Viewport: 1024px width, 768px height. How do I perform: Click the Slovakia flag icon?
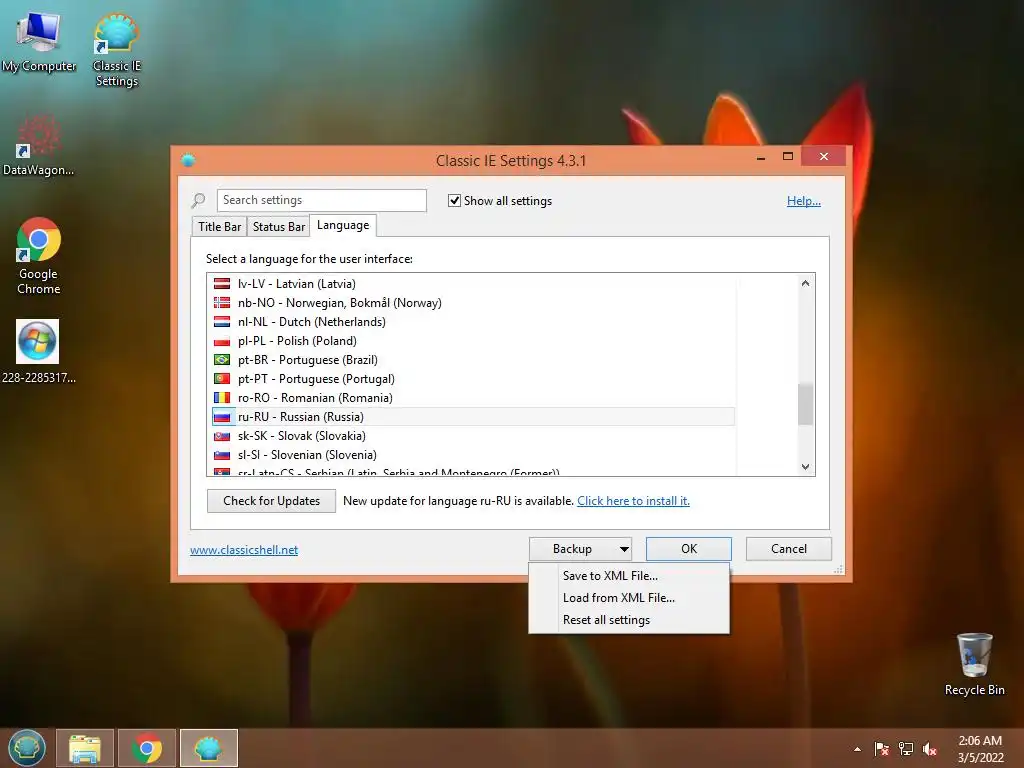click(x=222, y=436)
